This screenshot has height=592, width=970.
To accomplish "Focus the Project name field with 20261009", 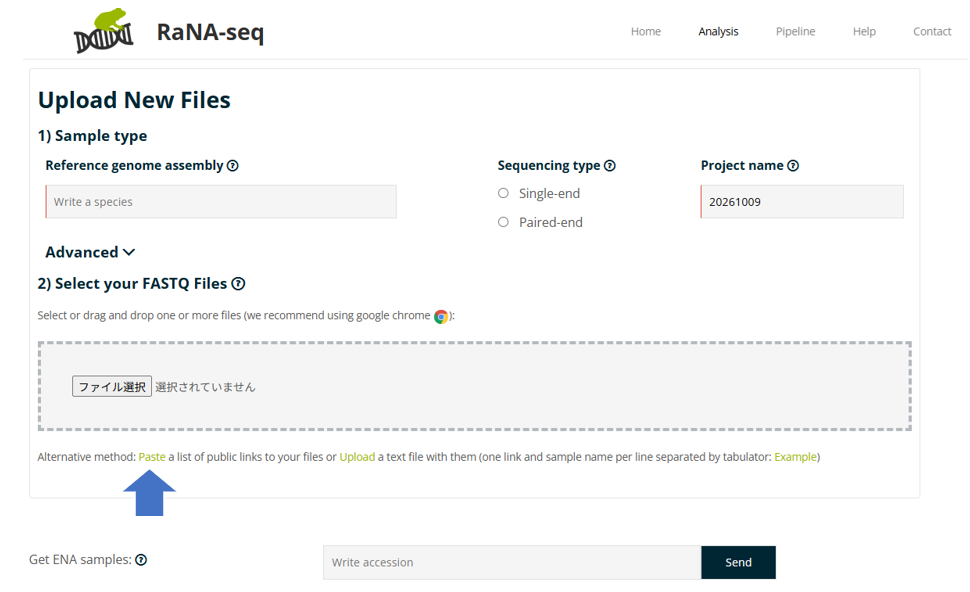I will pos(802,202).
